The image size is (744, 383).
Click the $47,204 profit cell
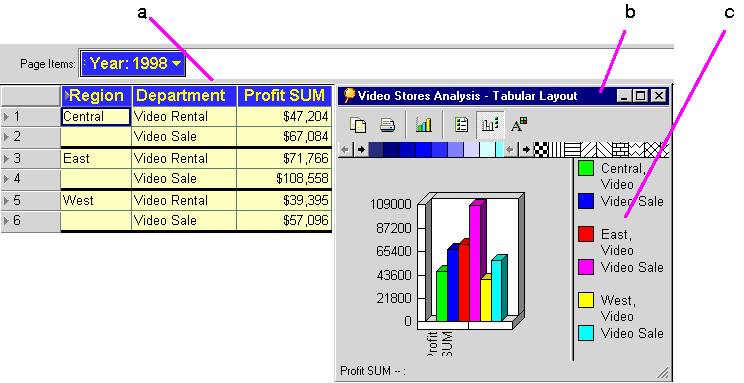[284, 117]
